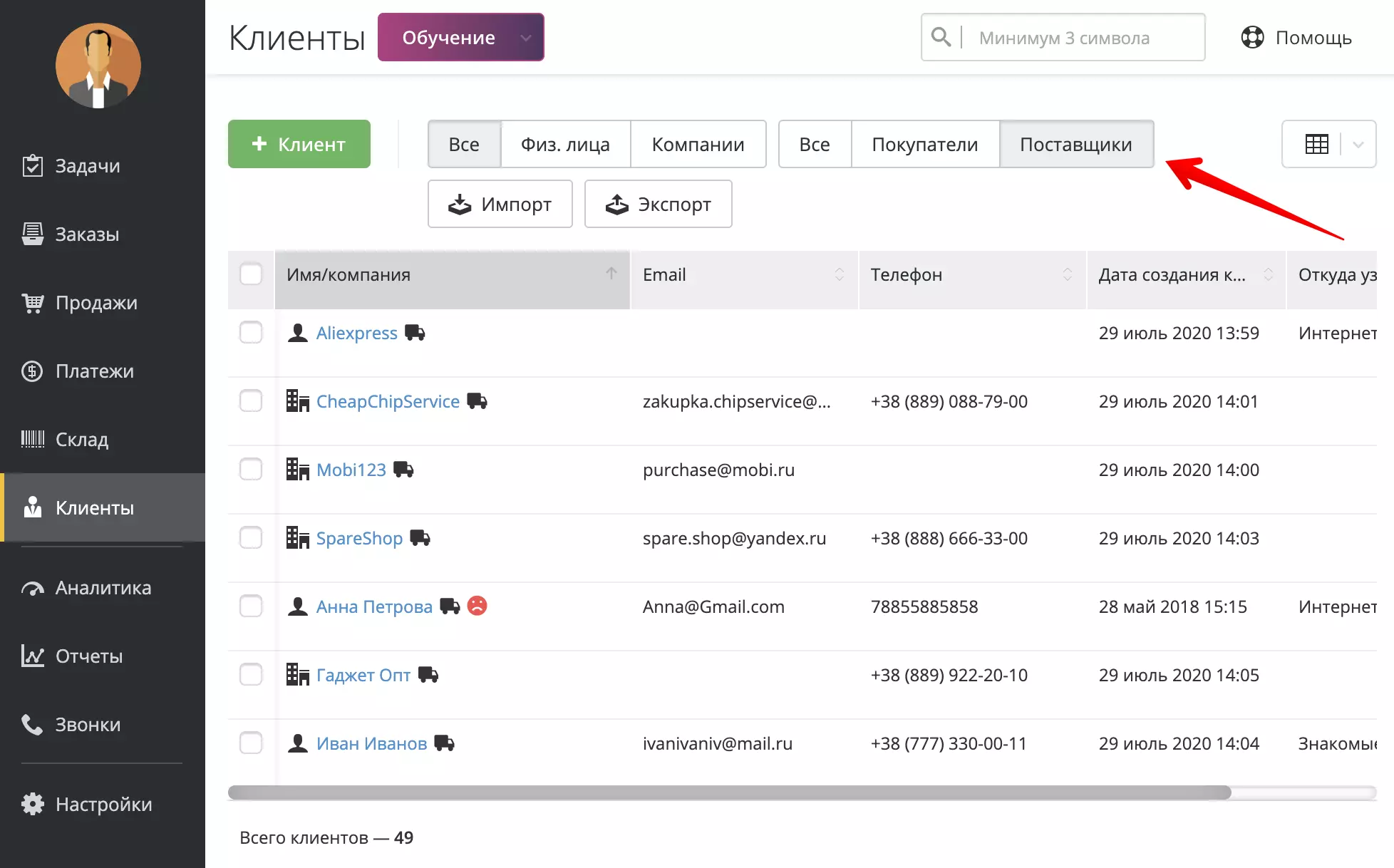Filter by Покупатели

(x=925, y=144)
